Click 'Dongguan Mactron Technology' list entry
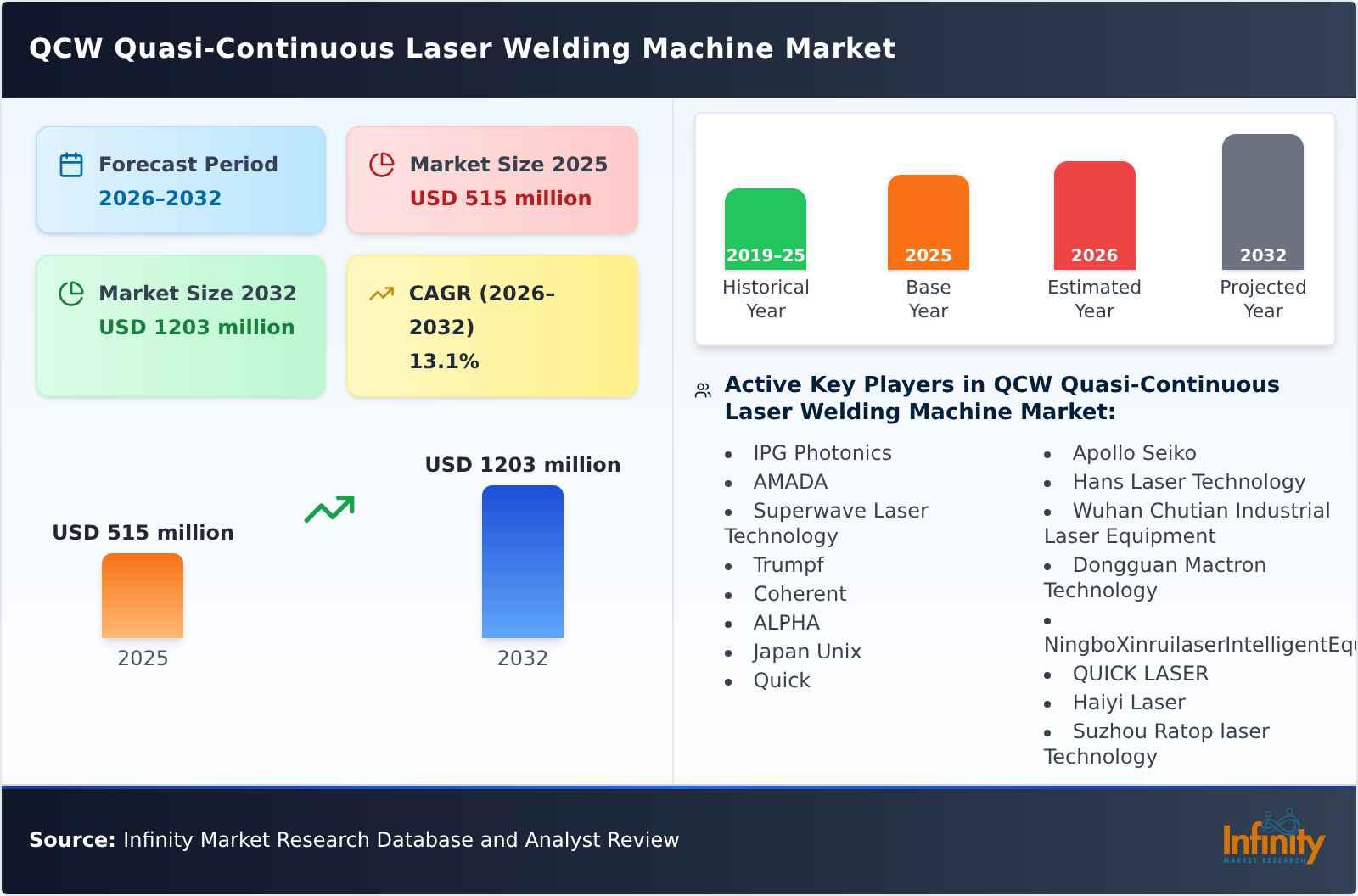 [x=1155, y=578]
